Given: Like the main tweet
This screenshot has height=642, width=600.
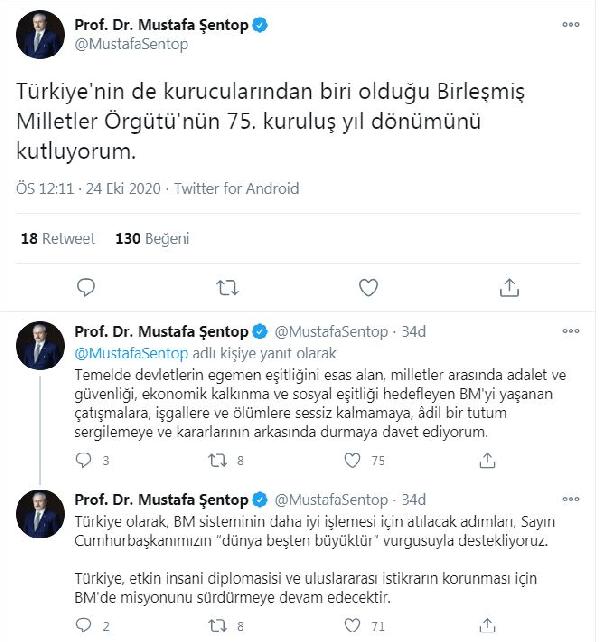Looking at the screenshot, I should click(x=368, y=288).
